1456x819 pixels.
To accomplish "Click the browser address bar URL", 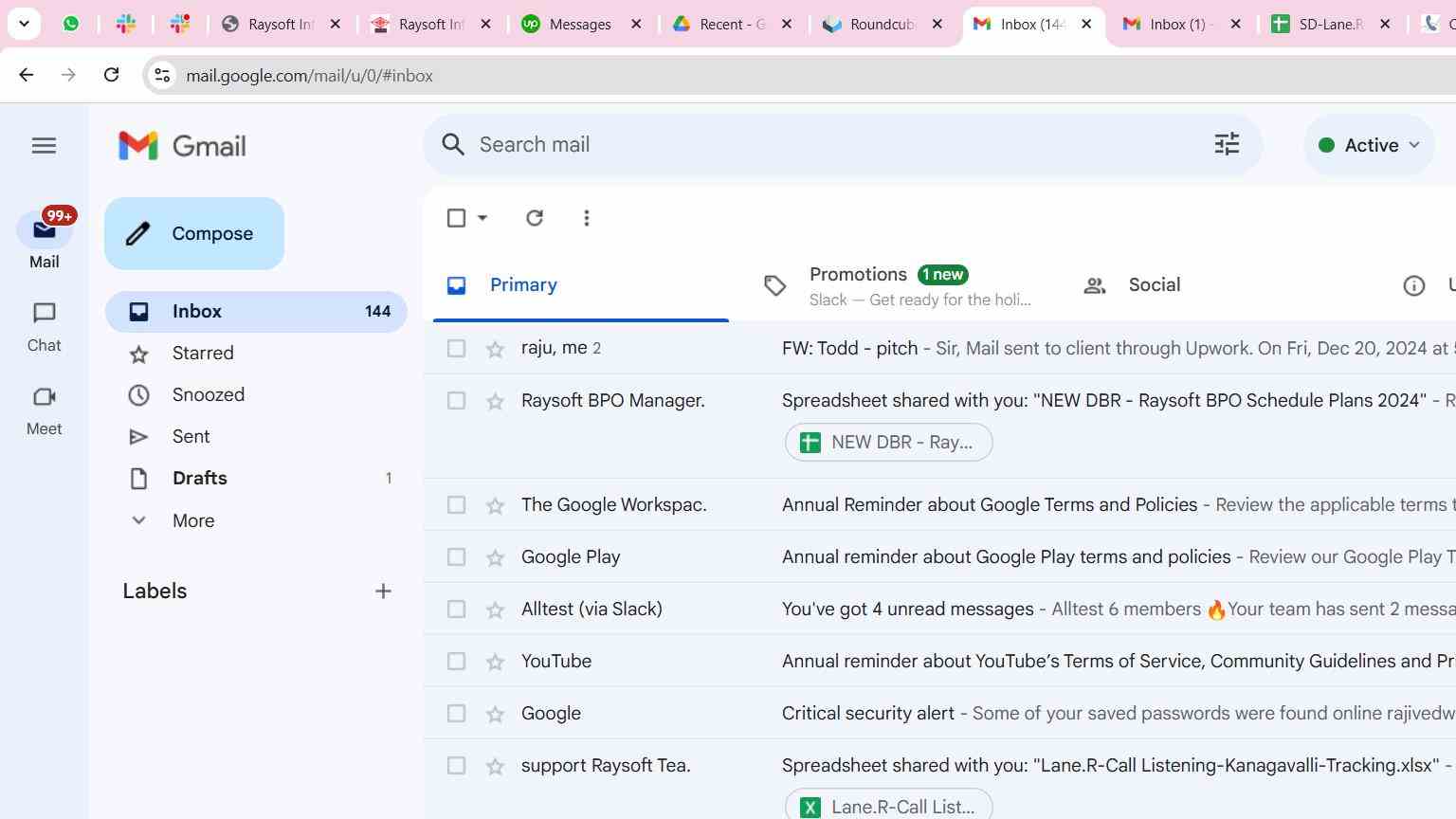I will 309,75.
